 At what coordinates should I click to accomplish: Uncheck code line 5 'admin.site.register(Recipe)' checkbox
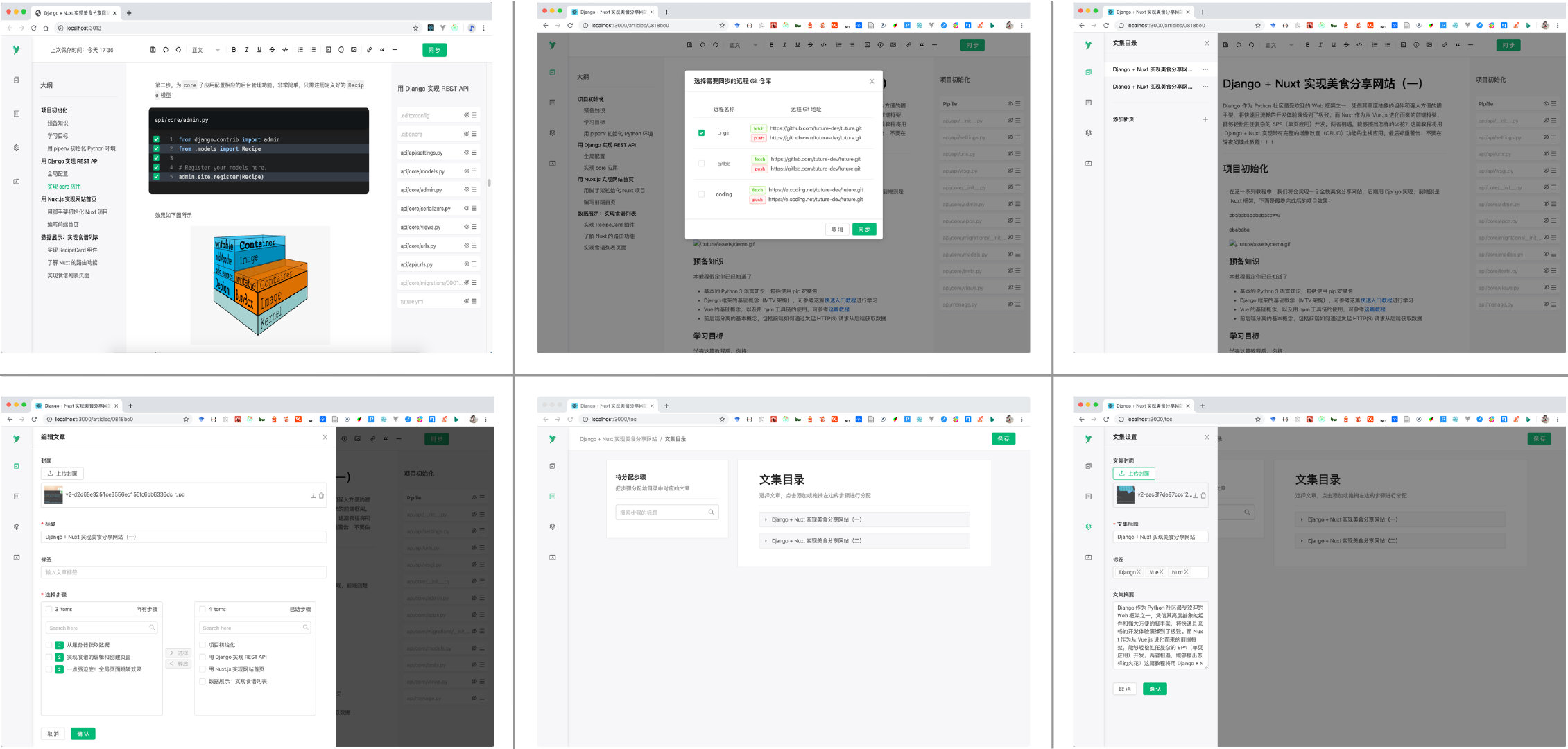[157, 177]
